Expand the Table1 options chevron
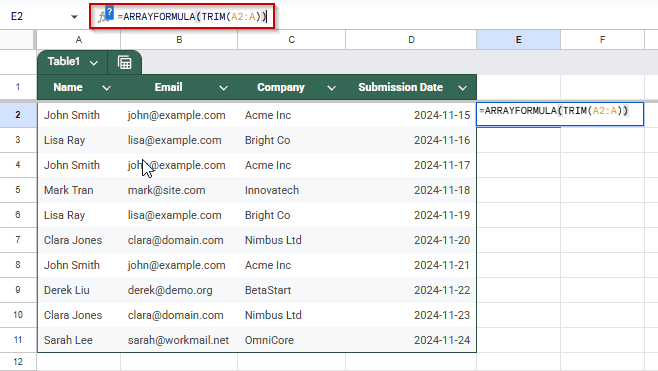The height and width of the screenshot is (371, 658). (x=94, y=63)
